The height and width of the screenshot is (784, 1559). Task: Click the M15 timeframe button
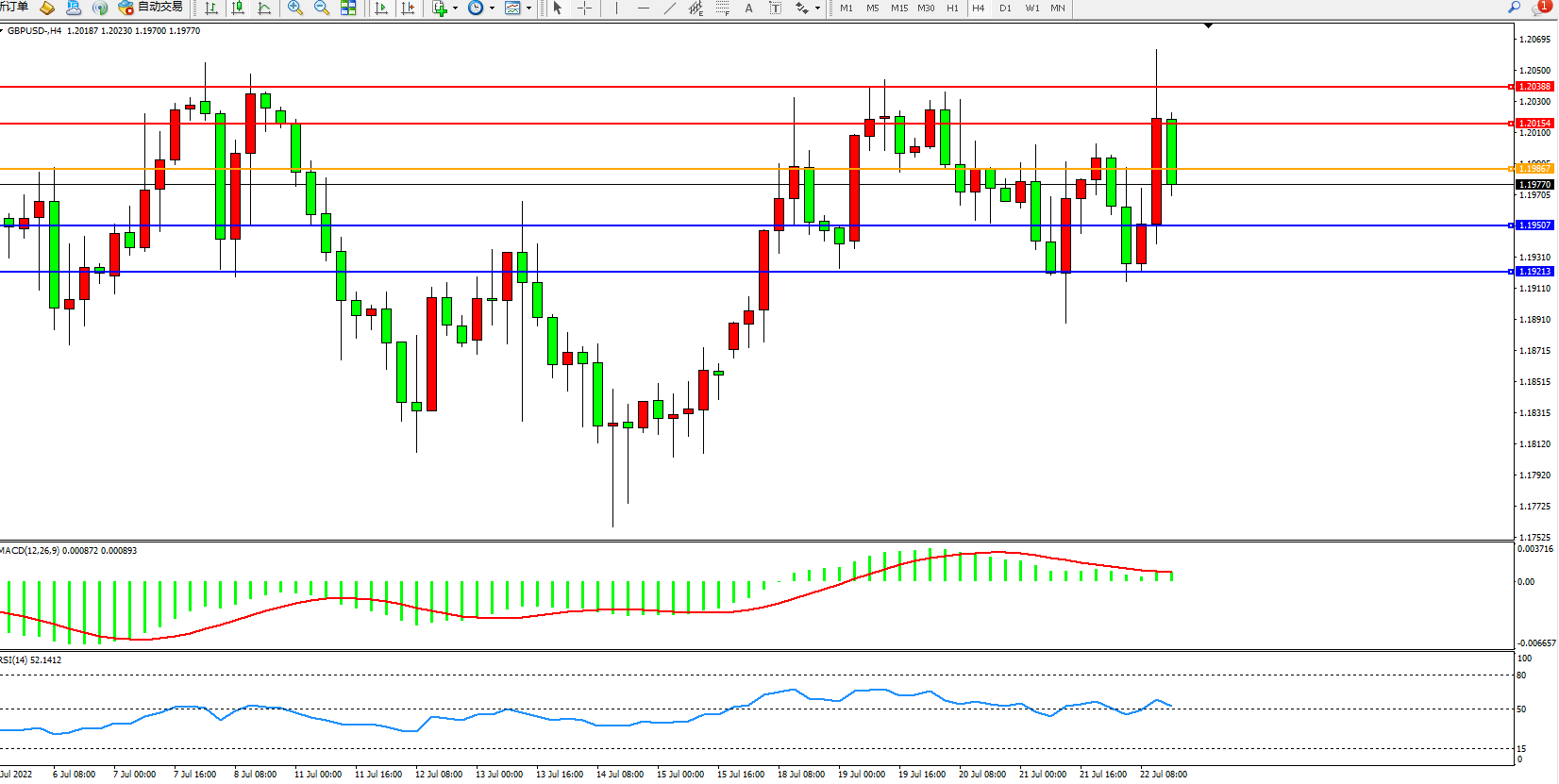[898, 8]
